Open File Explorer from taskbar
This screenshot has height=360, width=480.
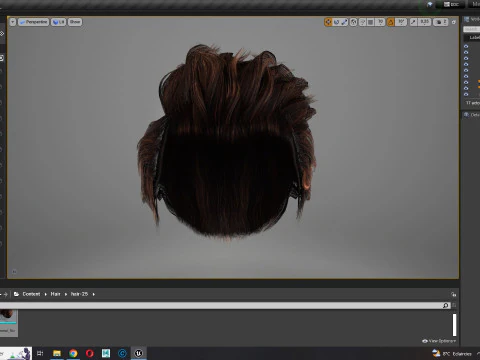[x=57, y=353]
